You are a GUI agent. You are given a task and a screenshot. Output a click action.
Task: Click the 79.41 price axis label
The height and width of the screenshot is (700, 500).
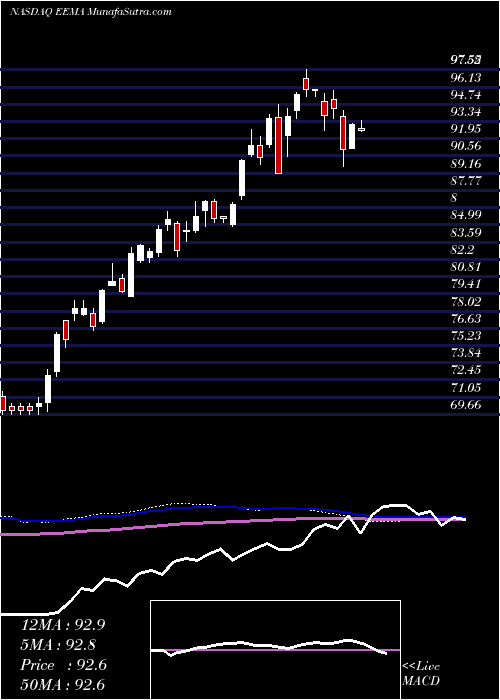tap(466, 284)
